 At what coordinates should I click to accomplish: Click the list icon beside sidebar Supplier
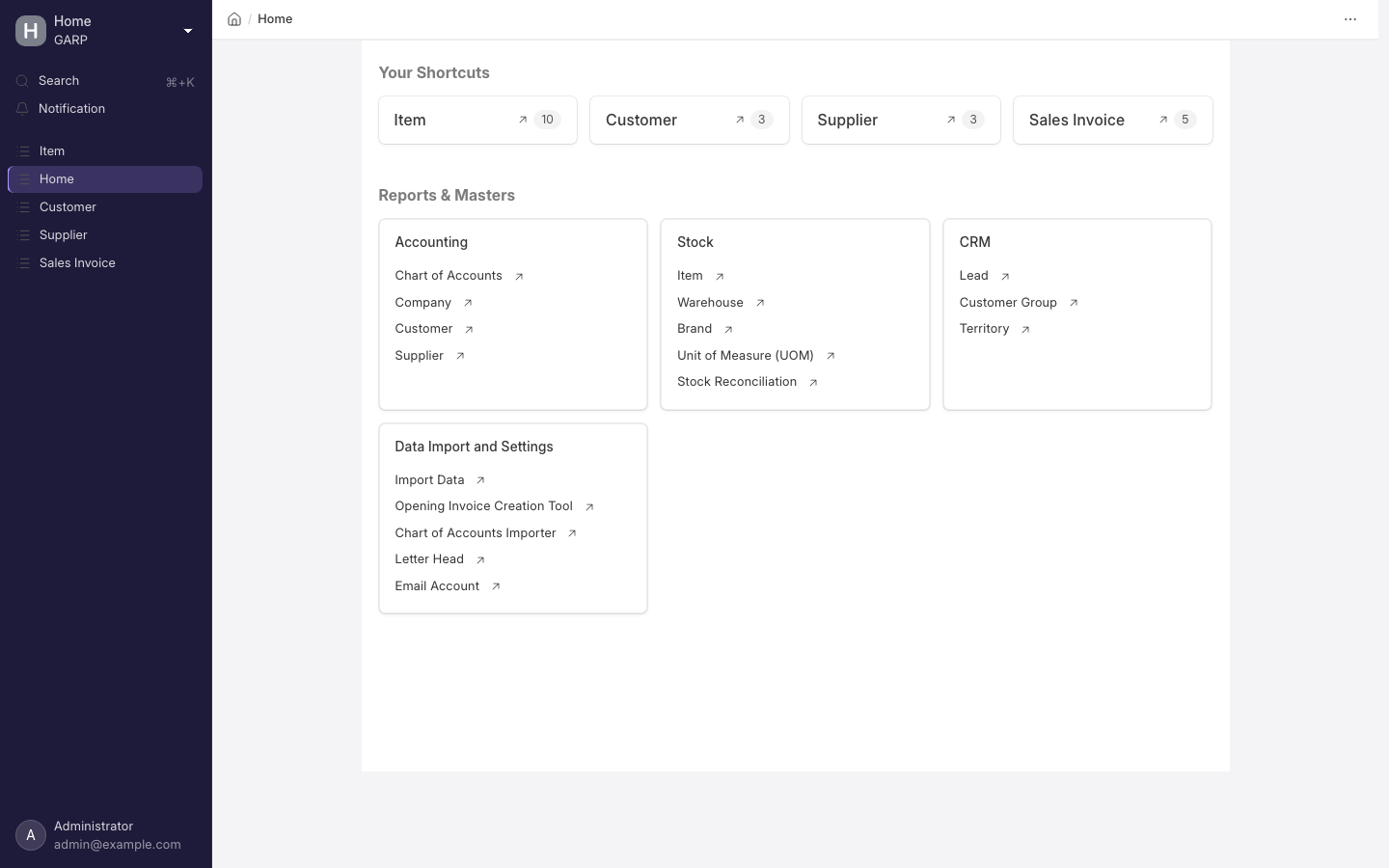24,235
